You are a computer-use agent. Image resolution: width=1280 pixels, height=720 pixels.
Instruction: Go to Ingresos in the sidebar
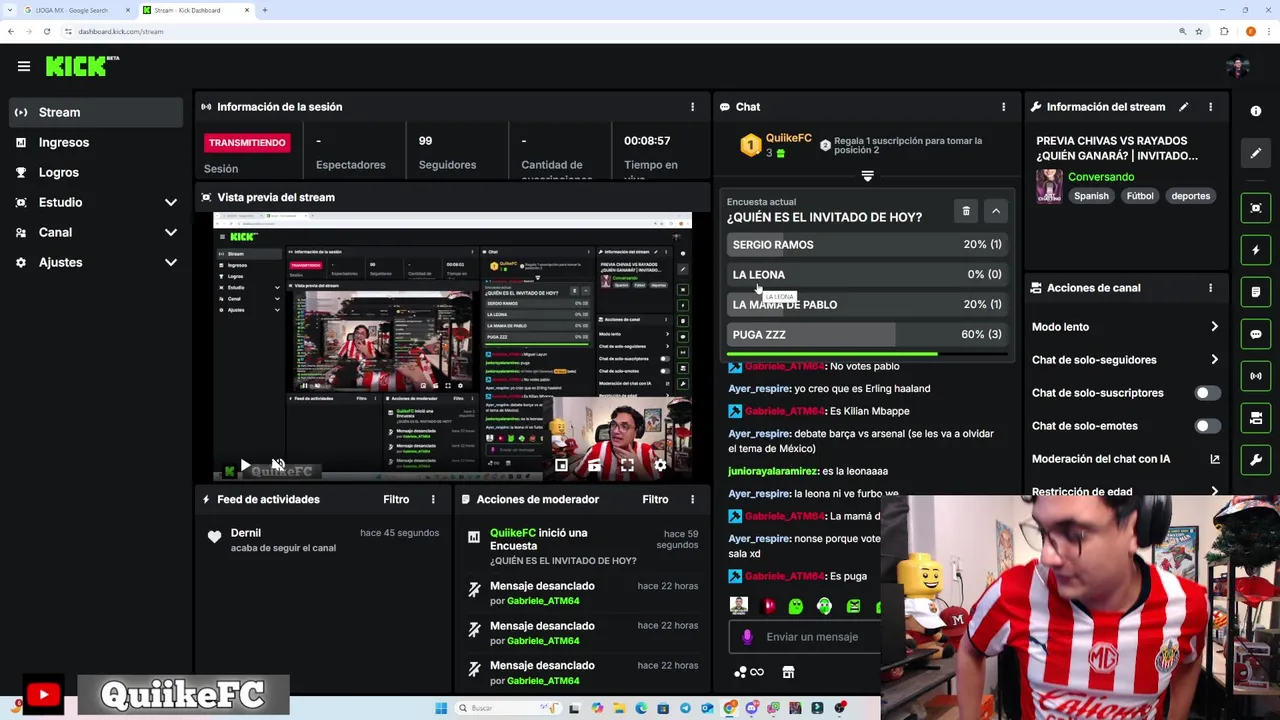[97, 142]
